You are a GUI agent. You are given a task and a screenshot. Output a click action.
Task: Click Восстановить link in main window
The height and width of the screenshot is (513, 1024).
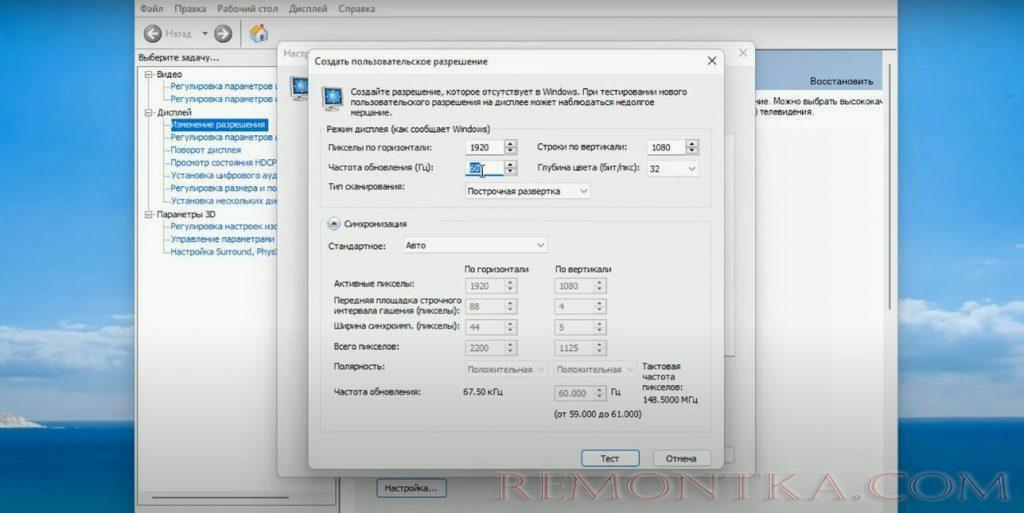tap(841, 82)
